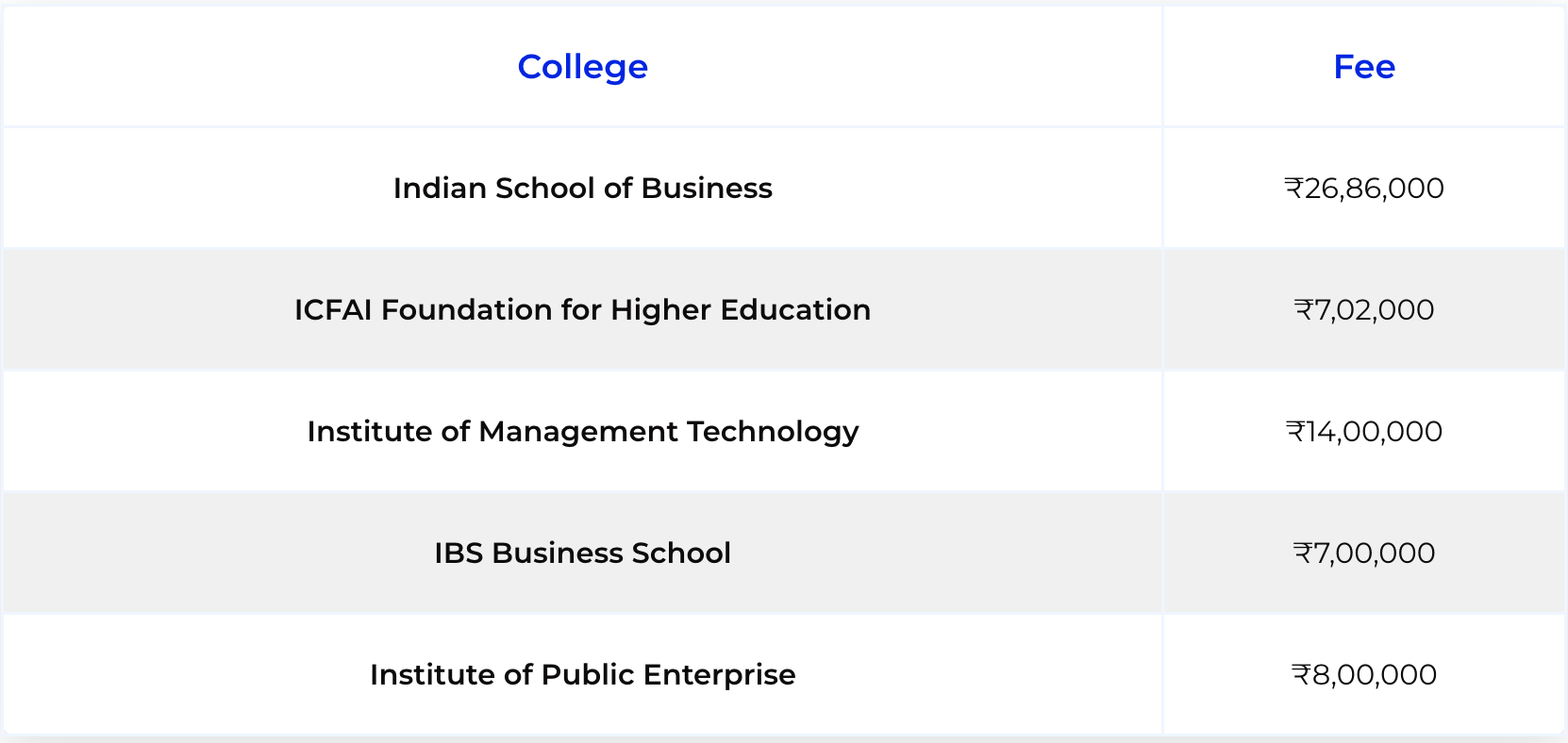Viewport: 1568px width, 743px height.
Task: Click the word Business in first row
Action: (x=707, y=189)
